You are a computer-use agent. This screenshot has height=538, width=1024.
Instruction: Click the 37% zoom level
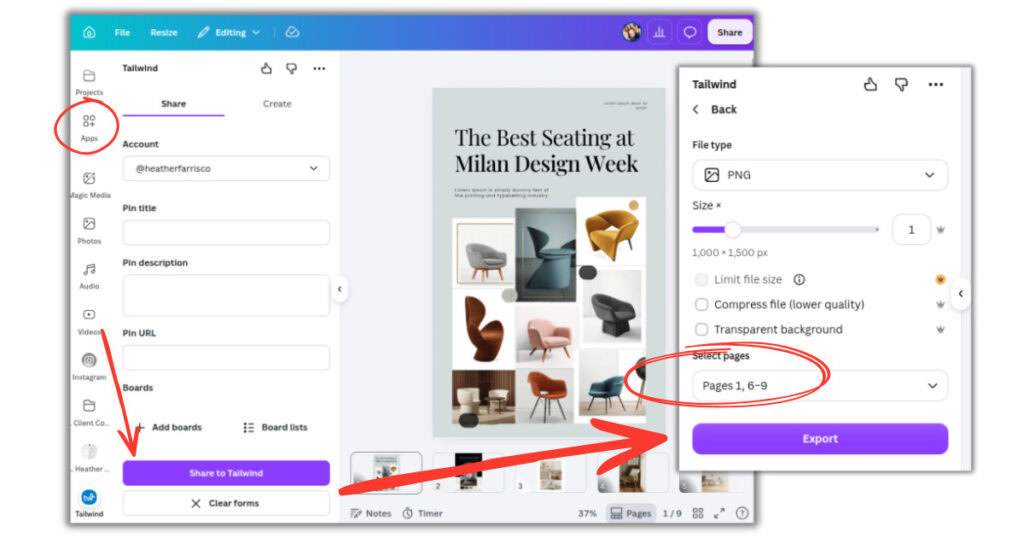pyautogui.click(x=587, y=513)
